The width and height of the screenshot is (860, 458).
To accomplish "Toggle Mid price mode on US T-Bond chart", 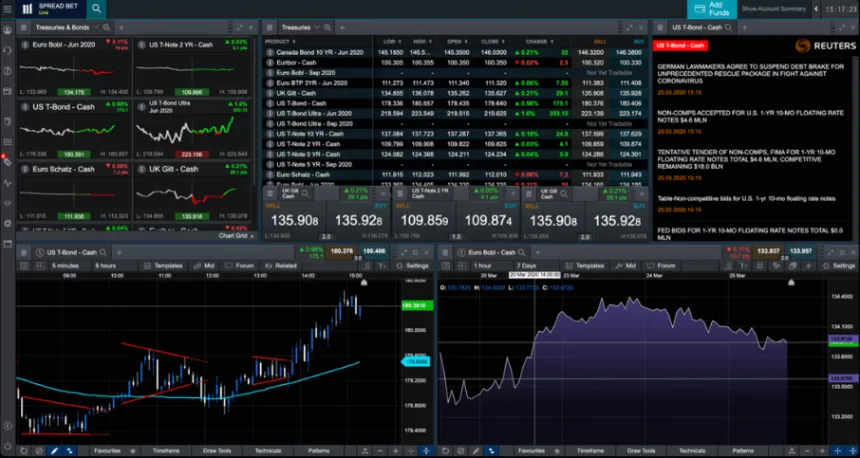I will pyautogui.click(x=203, y=265).
